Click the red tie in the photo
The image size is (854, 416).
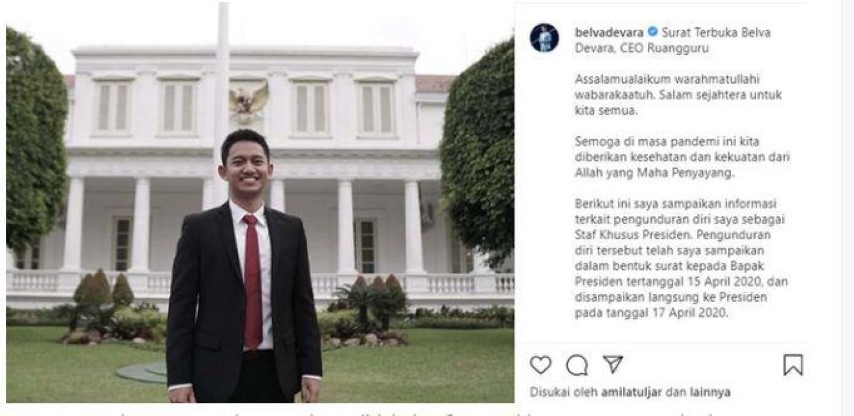tap(253, 281)
